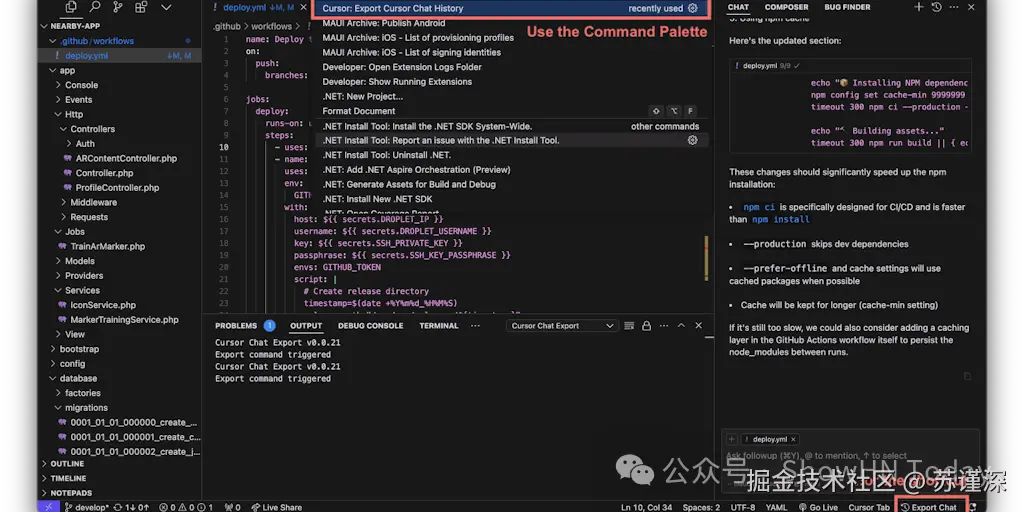Clear output list icon in panel
Image resolution: width=1024 pixels, height=512 pixels.
coord(629,326)
